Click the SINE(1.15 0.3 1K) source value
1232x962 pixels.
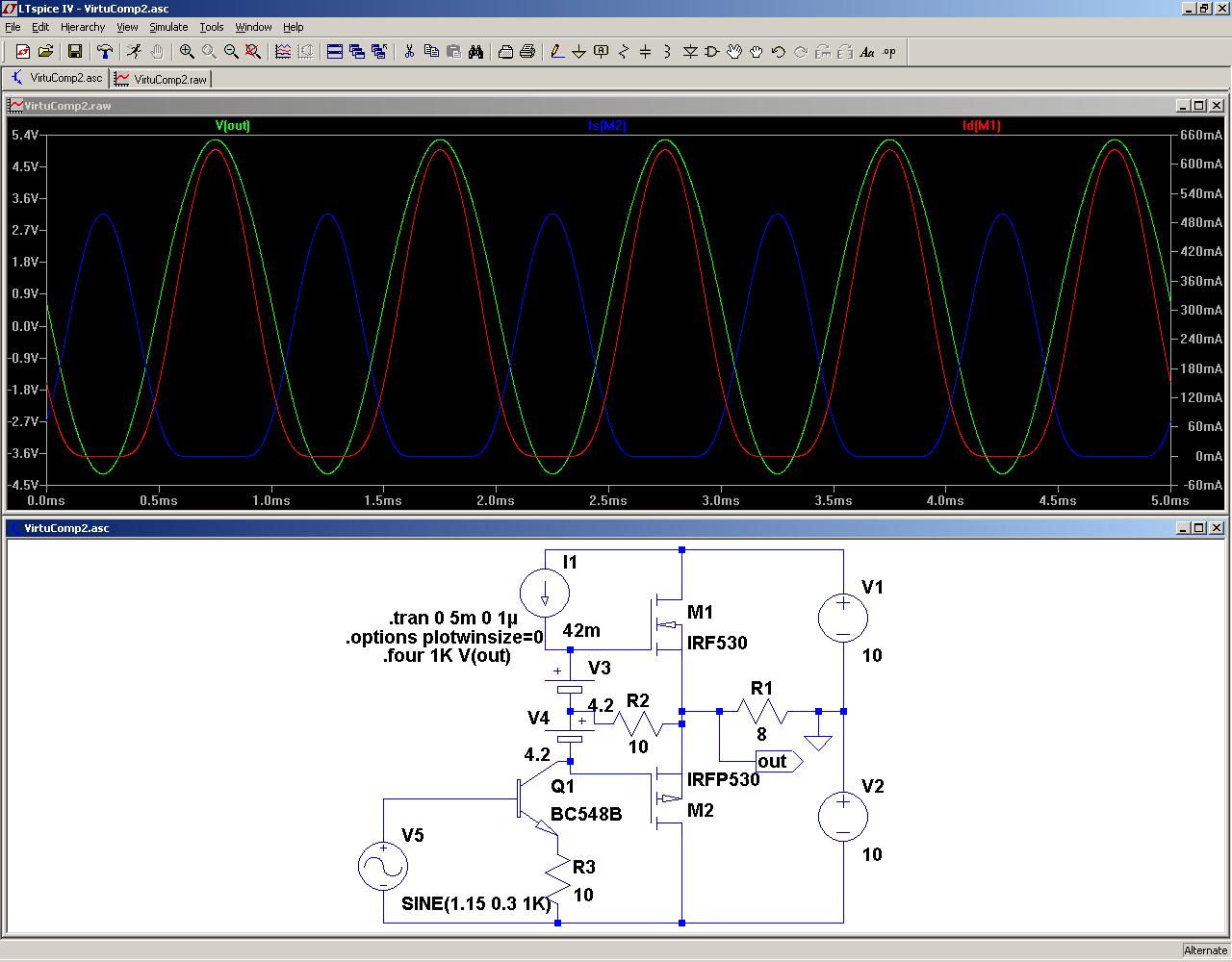475,903
